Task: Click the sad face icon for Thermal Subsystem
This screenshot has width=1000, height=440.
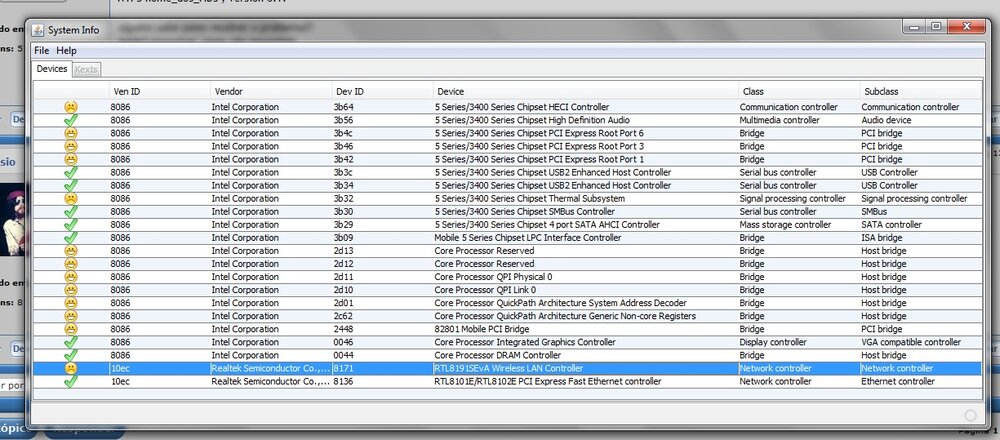Action: (71, 198)
